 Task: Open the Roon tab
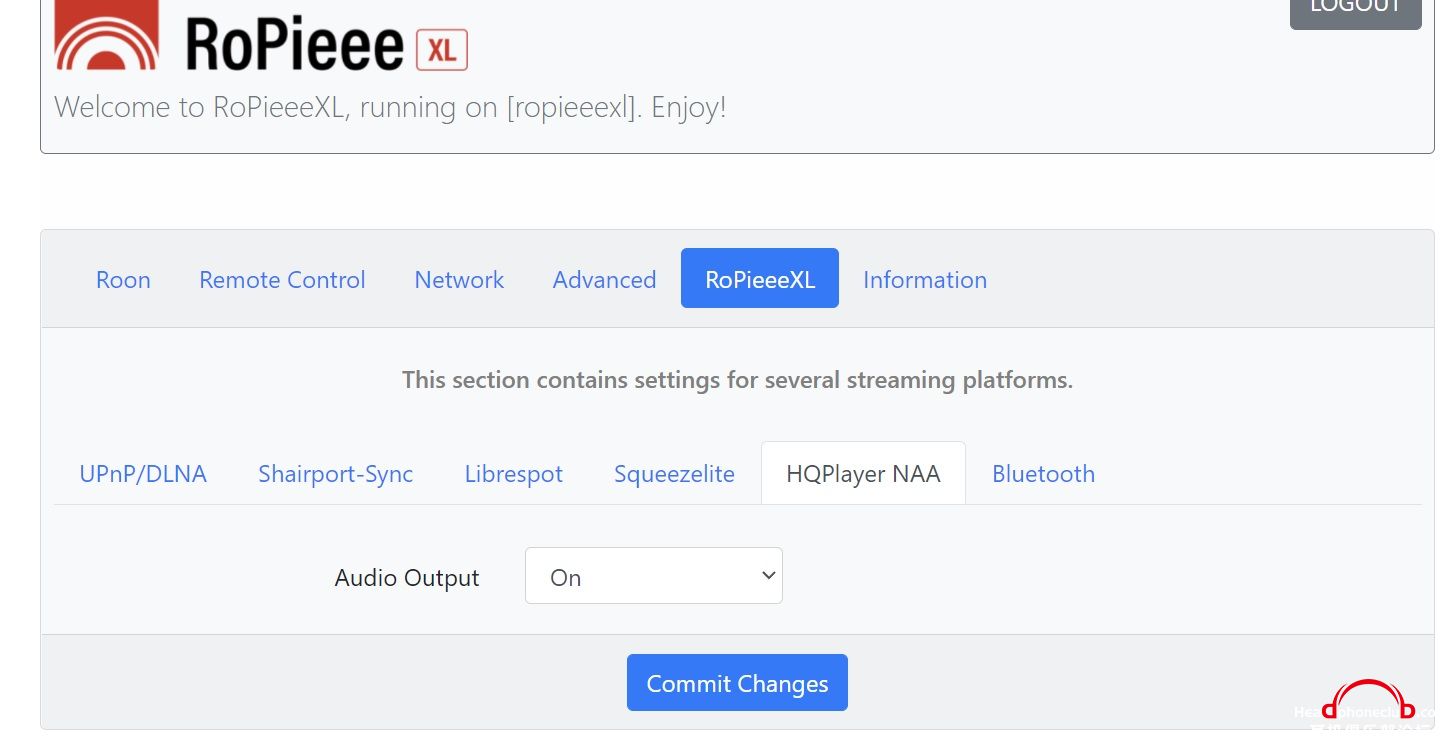click(x=123, y=279)
